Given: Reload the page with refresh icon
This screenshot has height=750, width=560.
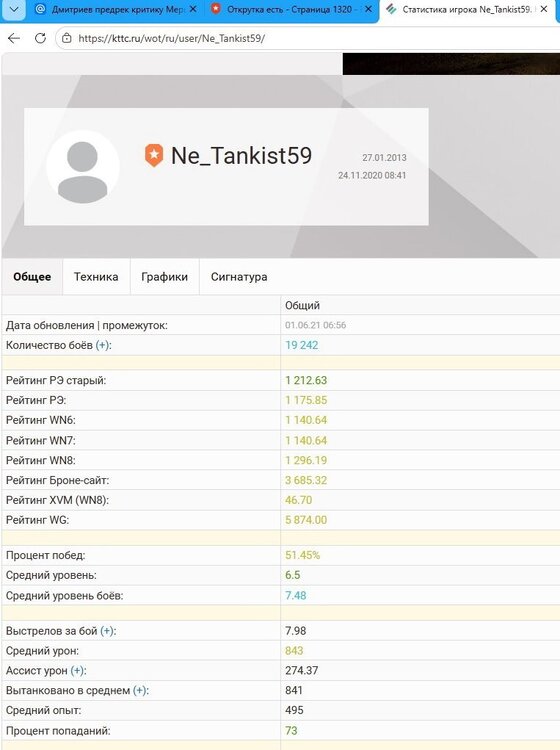Looking at the screenshot, I should (x=40, y=38).
